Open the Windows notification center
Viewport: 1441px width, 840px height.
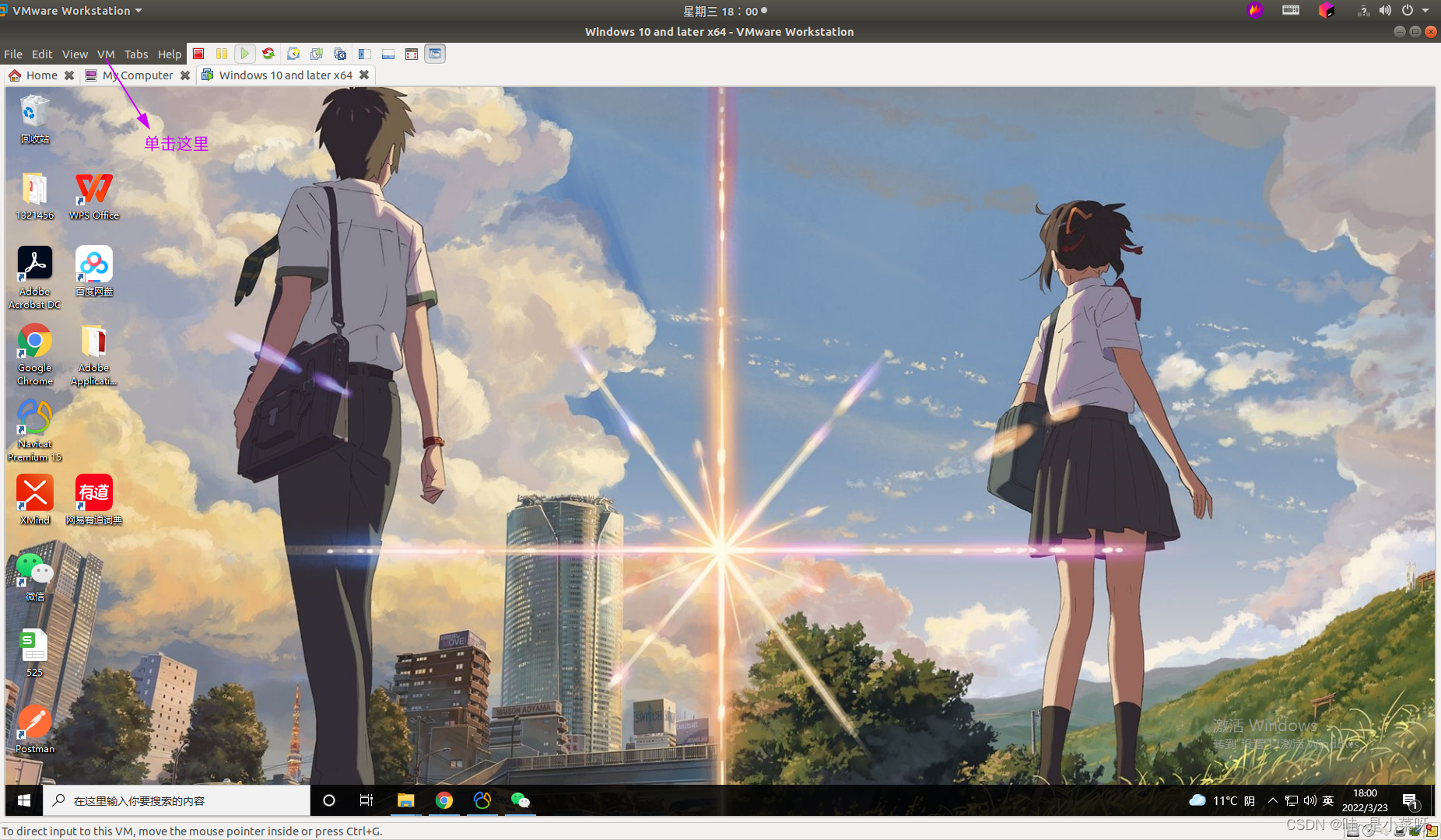[x=1411, y=800]
